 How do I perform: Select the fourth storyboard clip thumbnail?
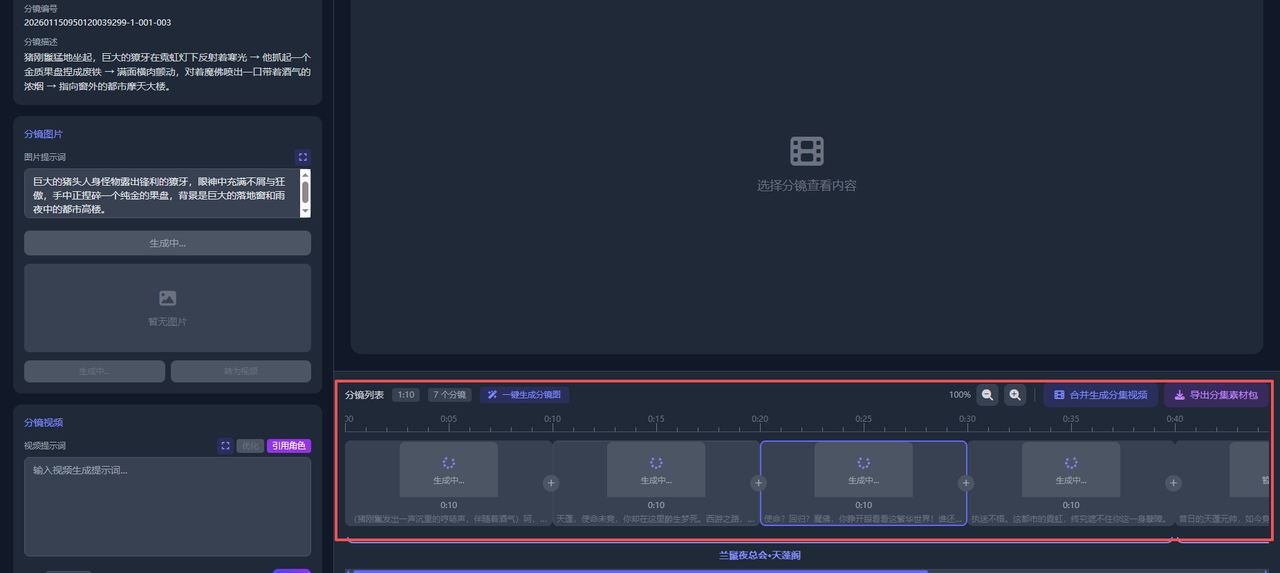point(1070,469)
